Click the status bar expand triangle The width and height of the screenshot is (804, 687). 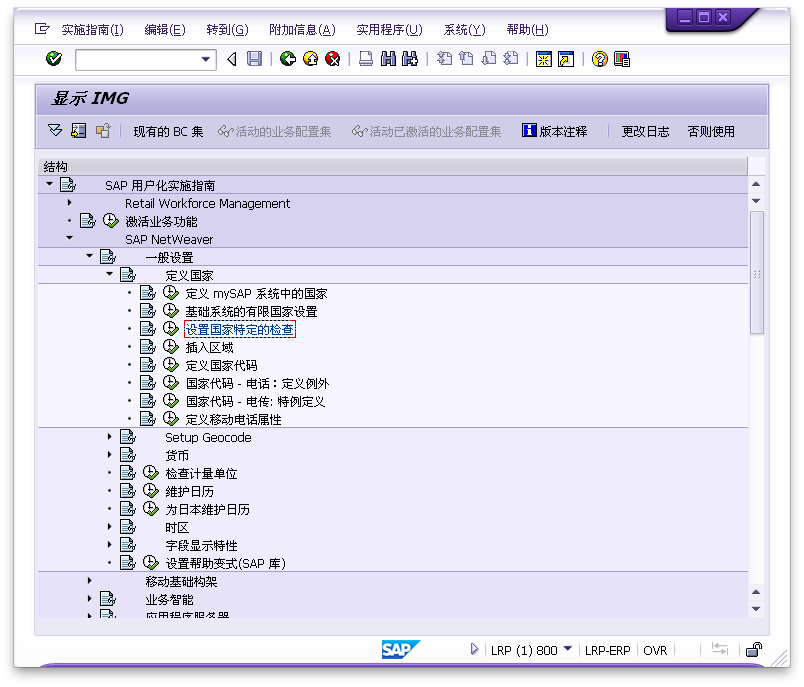tap(474, 649)
